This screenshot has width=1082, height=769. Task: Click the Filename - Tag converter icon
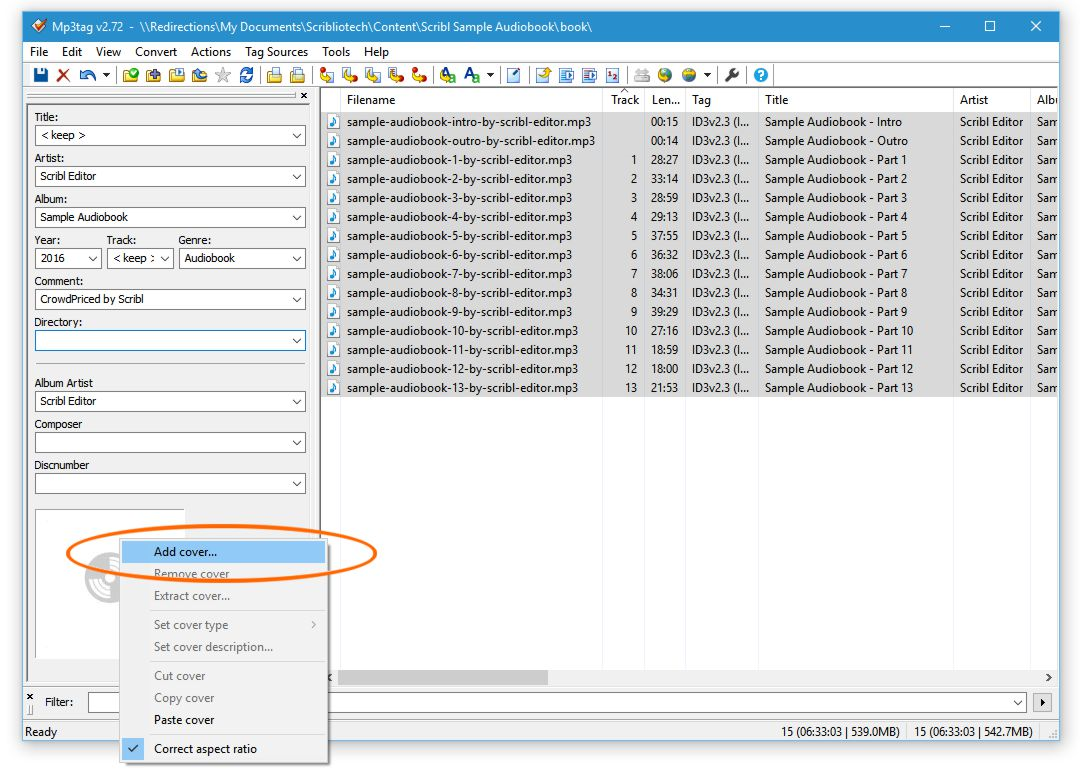(x=350, y=75)
